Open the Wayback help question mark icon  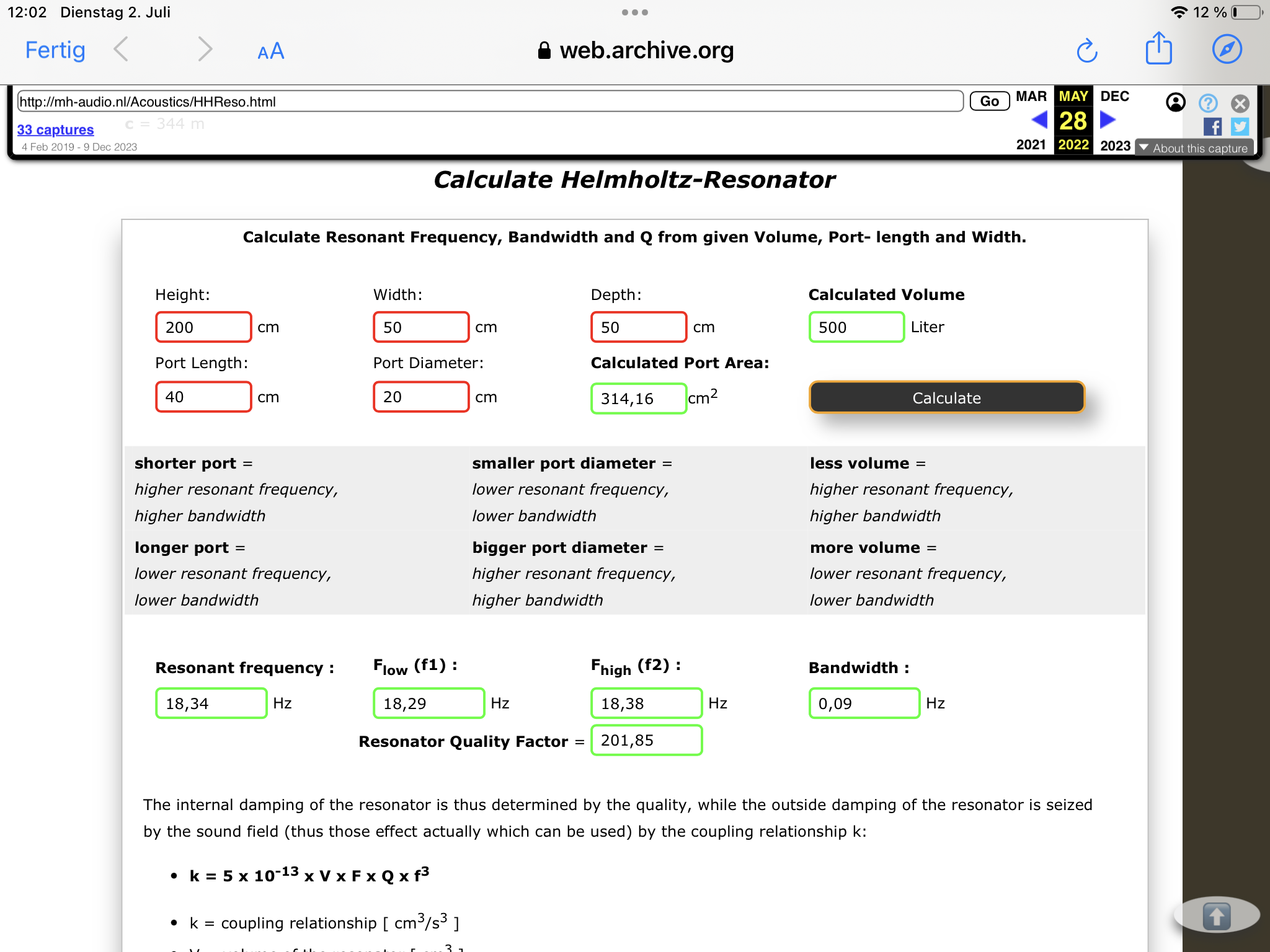point(1208,102)
